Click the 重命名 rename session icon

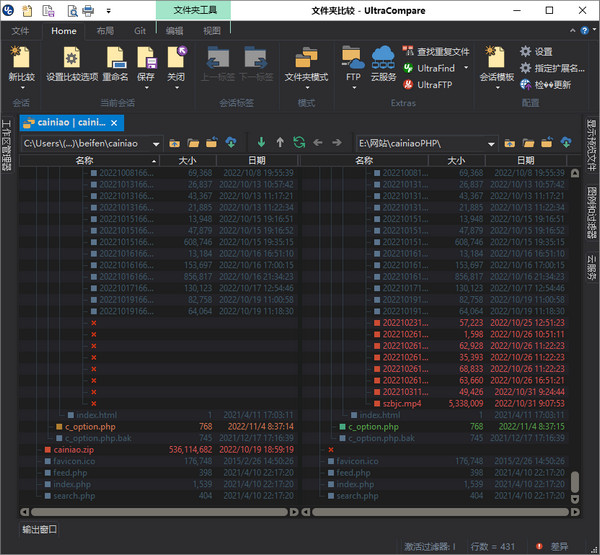pyautogui.click(x=116, y=57)
